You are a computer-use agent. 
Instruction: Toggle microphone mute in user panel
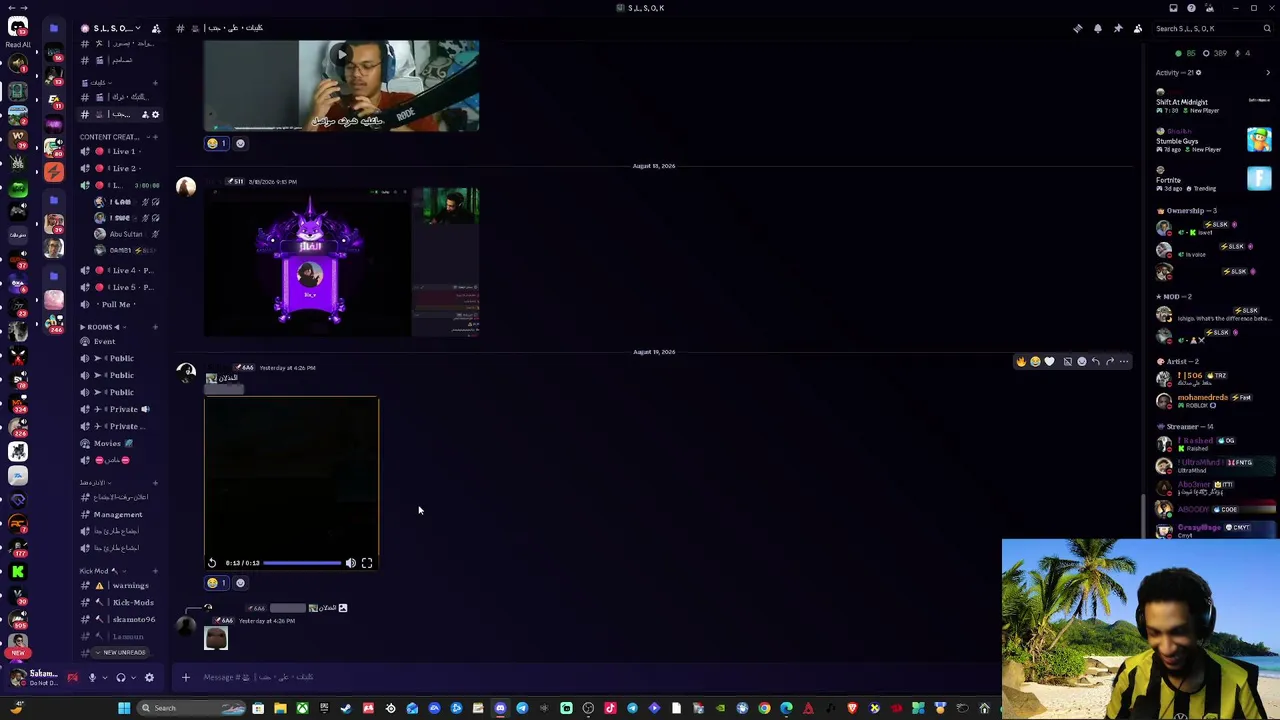[x=92, y=677]
